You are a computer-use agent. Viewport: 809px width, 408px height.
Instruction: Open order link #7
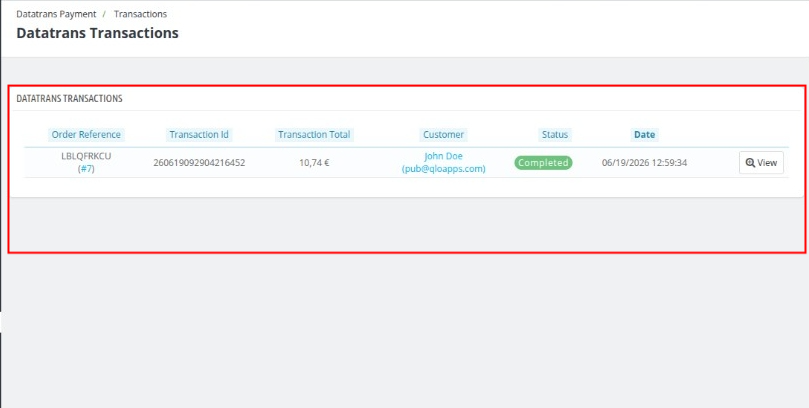pyautogui.click(x=86, y=169)
